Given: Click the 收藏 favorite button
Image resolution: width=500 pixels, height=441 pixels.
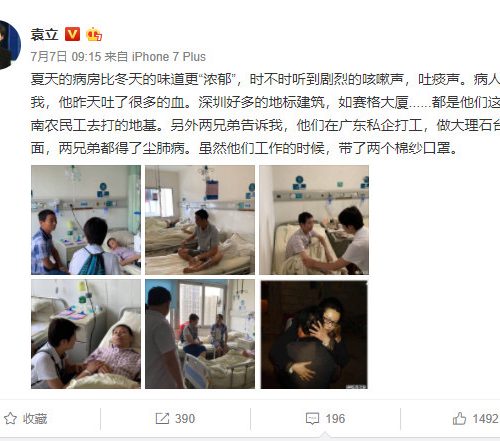Looking at the screenshot, I should (35, 419).
